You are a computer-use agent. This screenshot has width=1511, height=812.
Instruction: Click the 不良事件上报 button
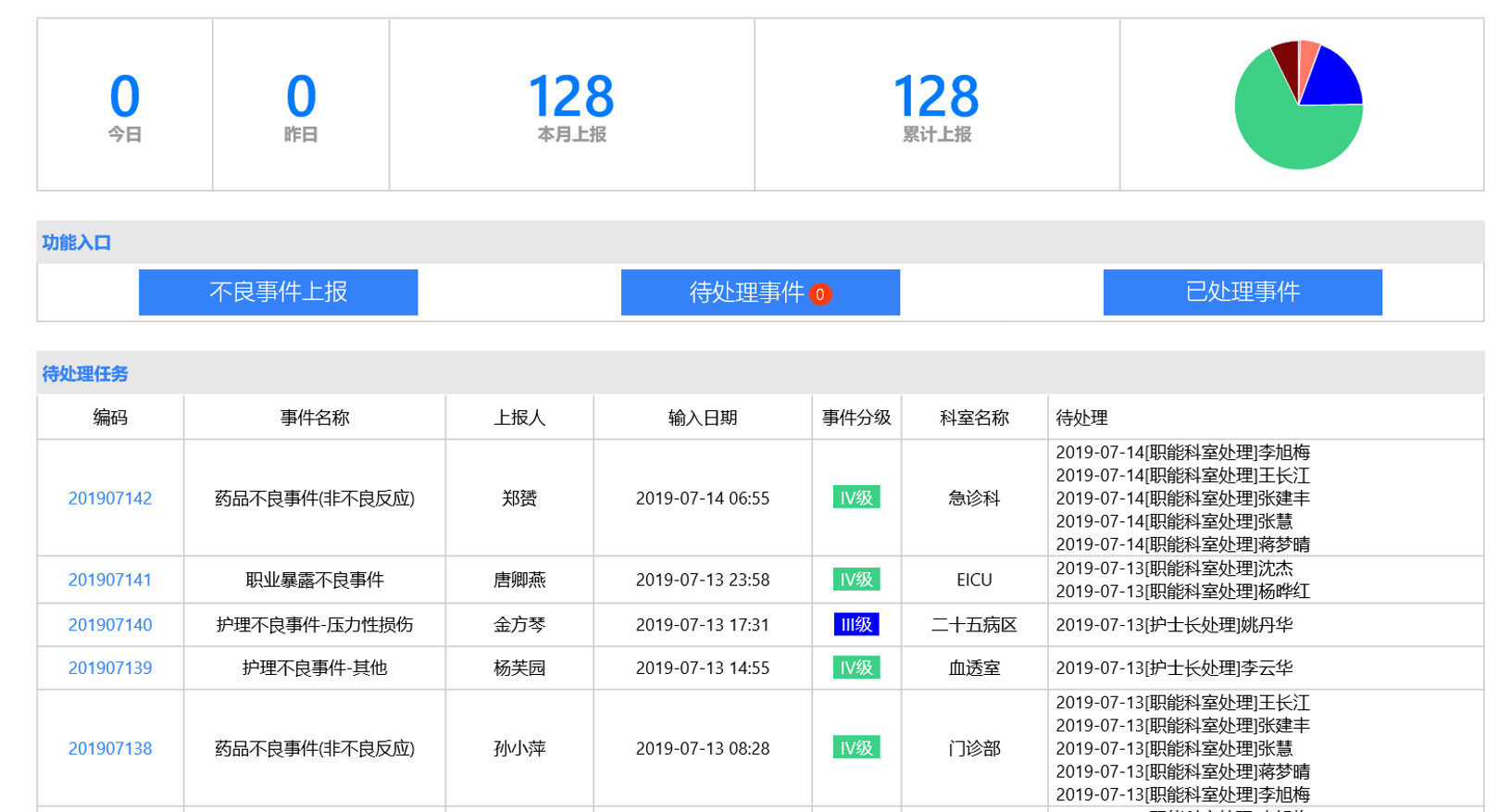point(278,293)
